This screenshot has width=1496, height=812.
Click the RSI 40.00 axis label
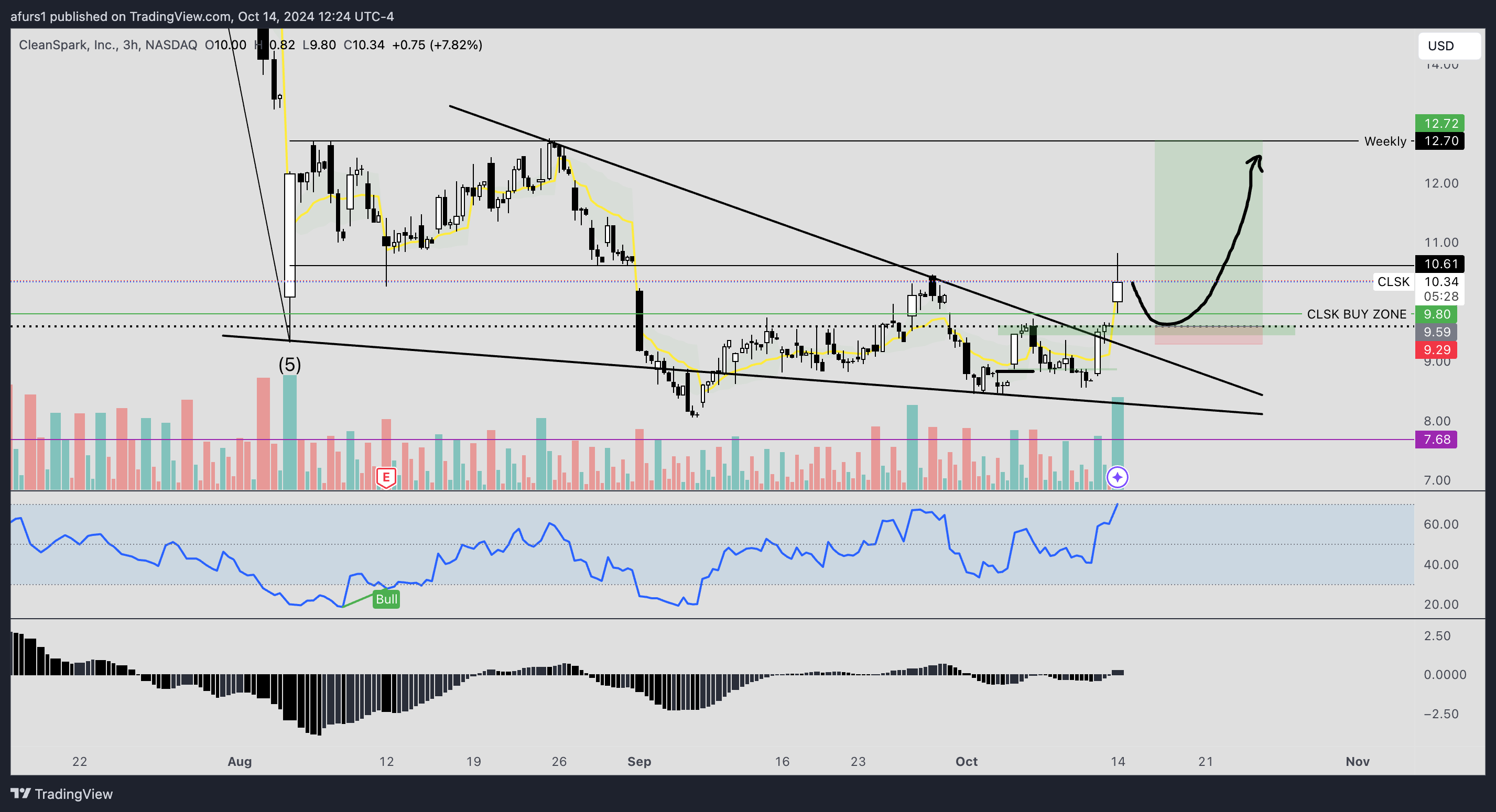(x=1441, y=564)
